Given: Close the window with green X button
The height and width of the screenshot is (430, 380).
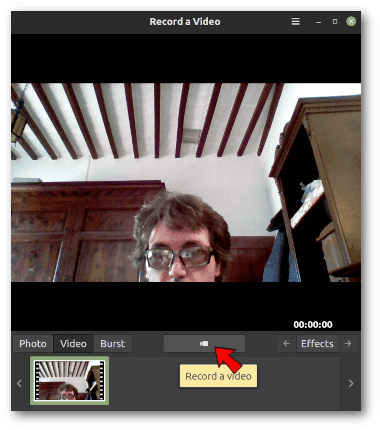Looking at the screenshot, I should pos(351,22).
